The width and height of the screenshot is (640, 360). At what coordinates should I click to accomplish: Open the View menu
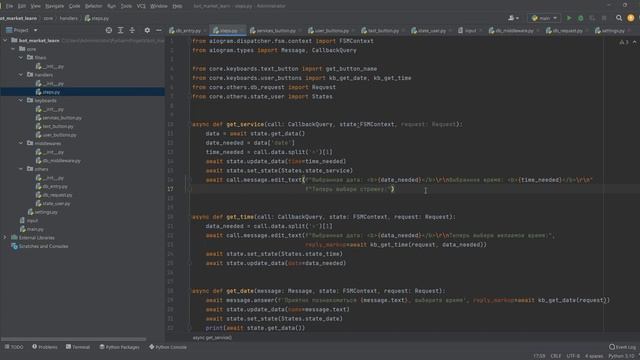point(36,6)
